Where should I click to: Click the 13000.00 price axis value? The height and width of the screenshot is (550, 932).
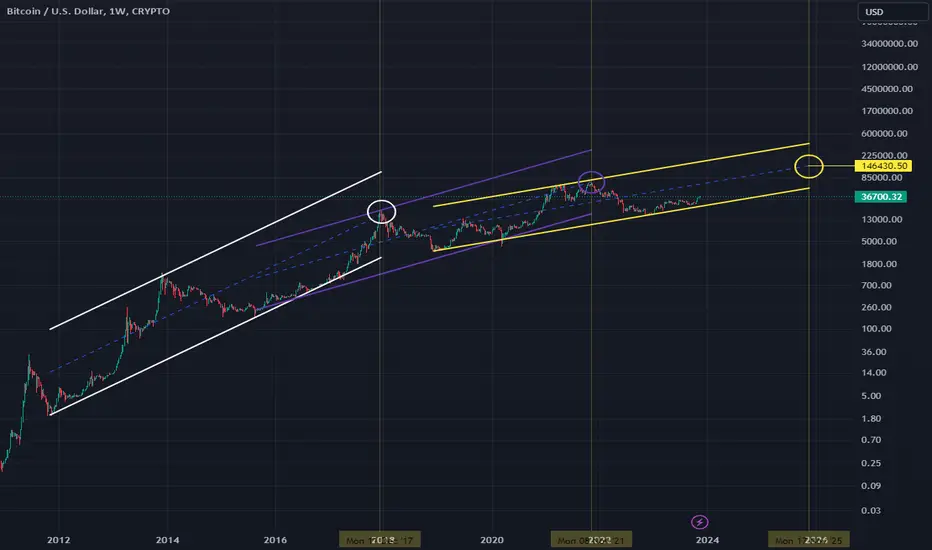click(x=882, y=219)
